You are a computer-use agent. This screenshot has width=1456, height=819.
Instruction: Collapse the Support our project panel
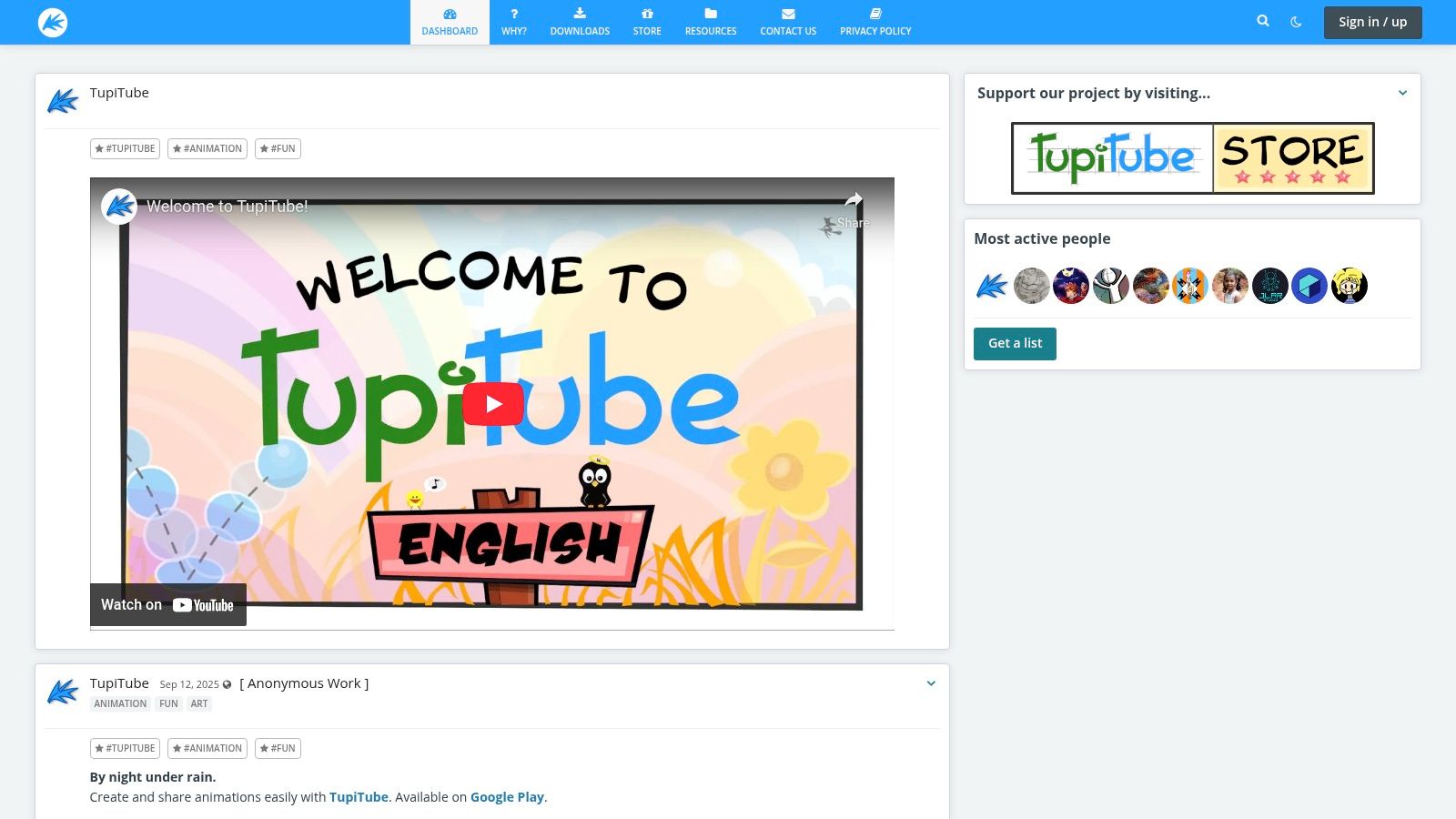click(1402, 93)
